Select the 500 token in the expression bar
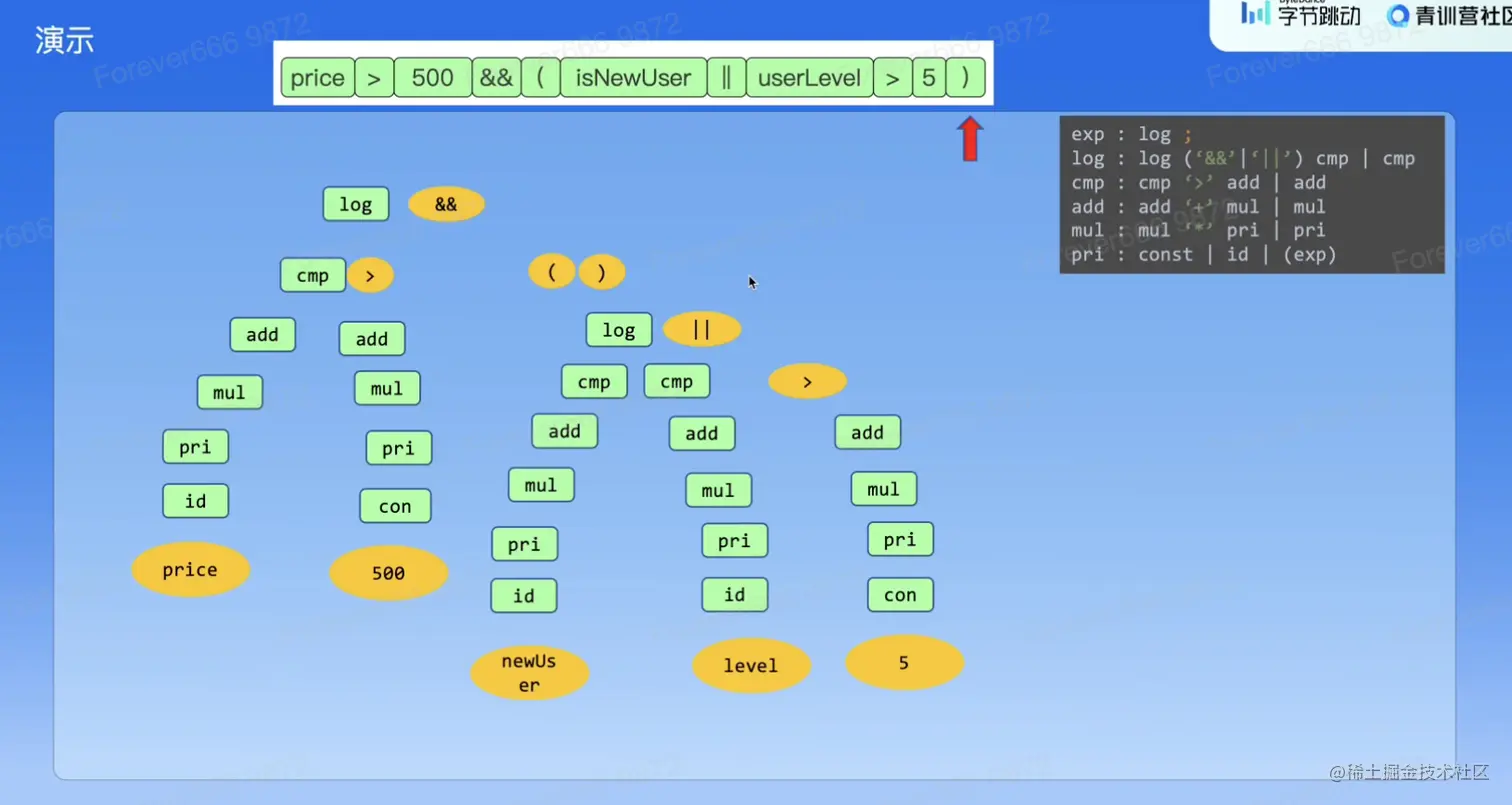The image size is (1512, 805). pos(433,78)
